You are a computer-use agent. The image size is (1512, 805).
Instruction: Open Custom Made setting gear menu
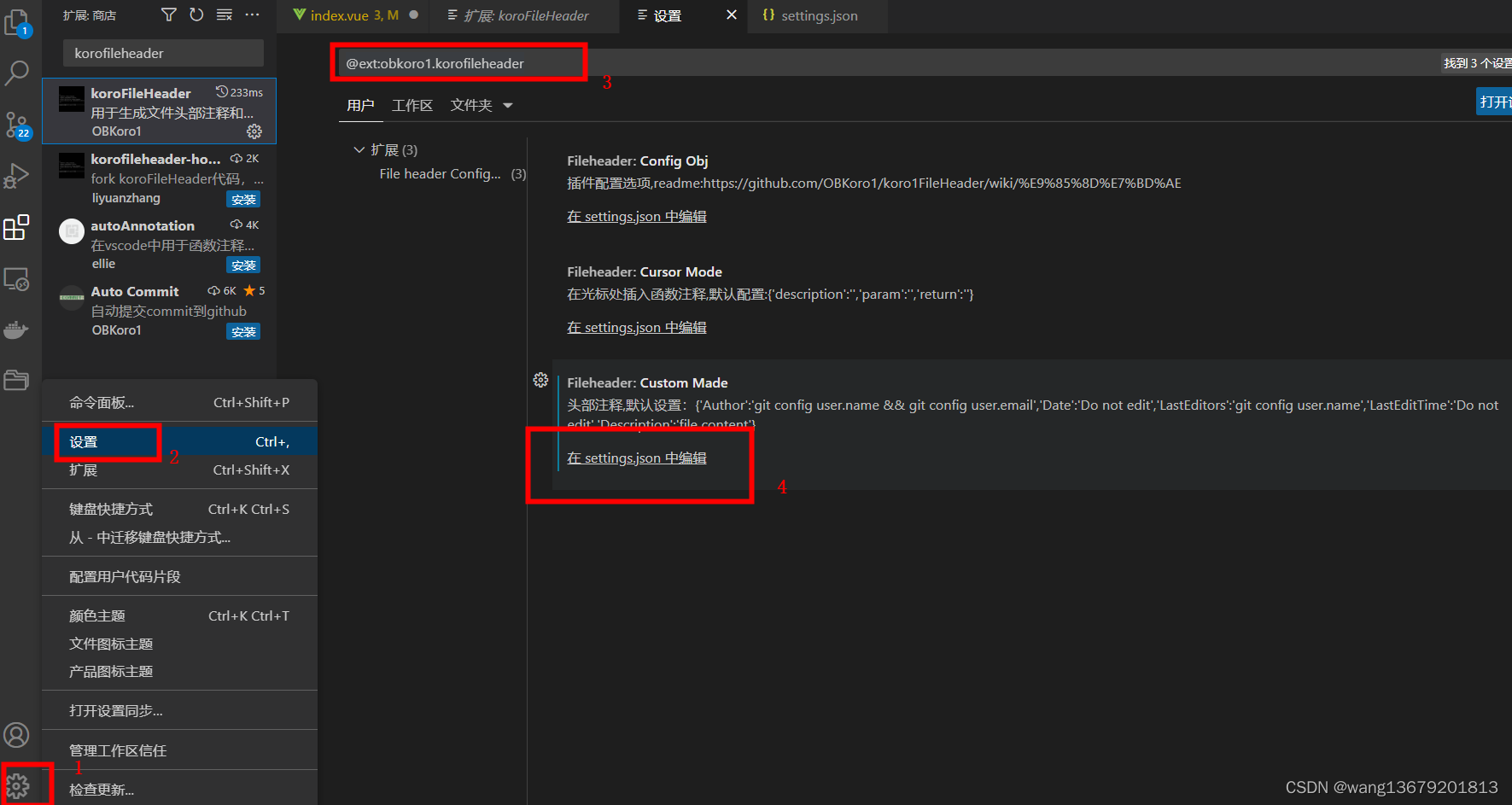[x=540, y=380]
